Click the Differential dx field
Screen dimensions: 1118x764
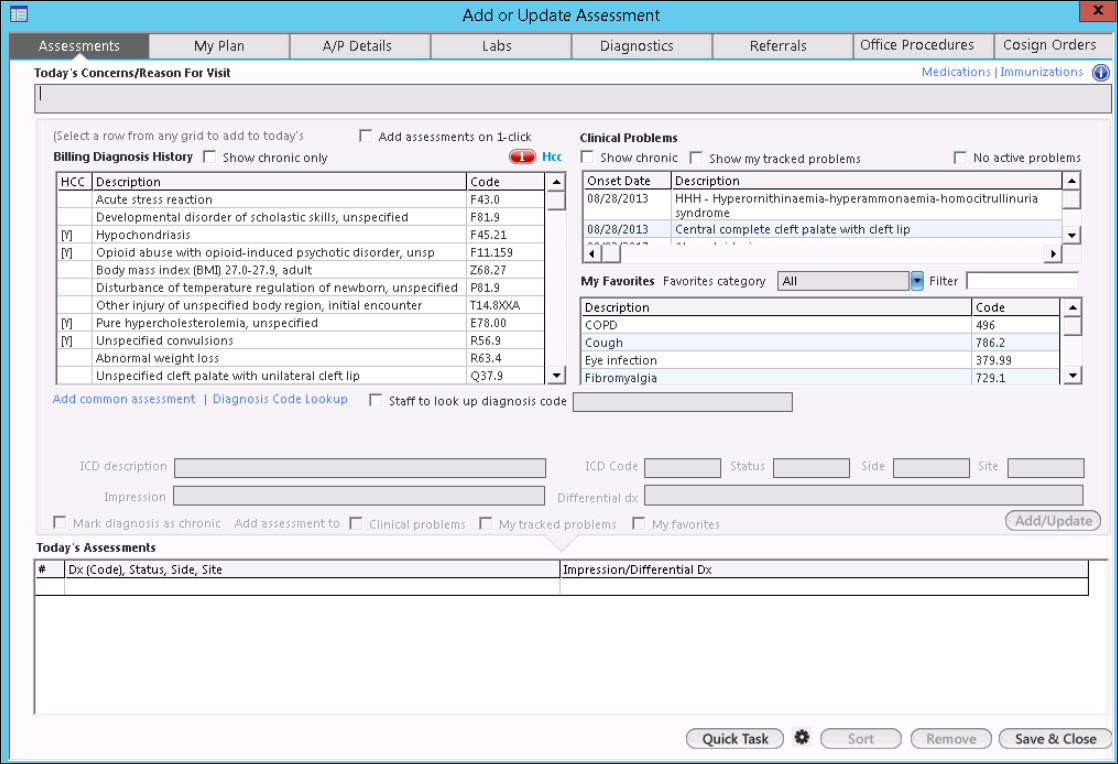pos(863,495)
